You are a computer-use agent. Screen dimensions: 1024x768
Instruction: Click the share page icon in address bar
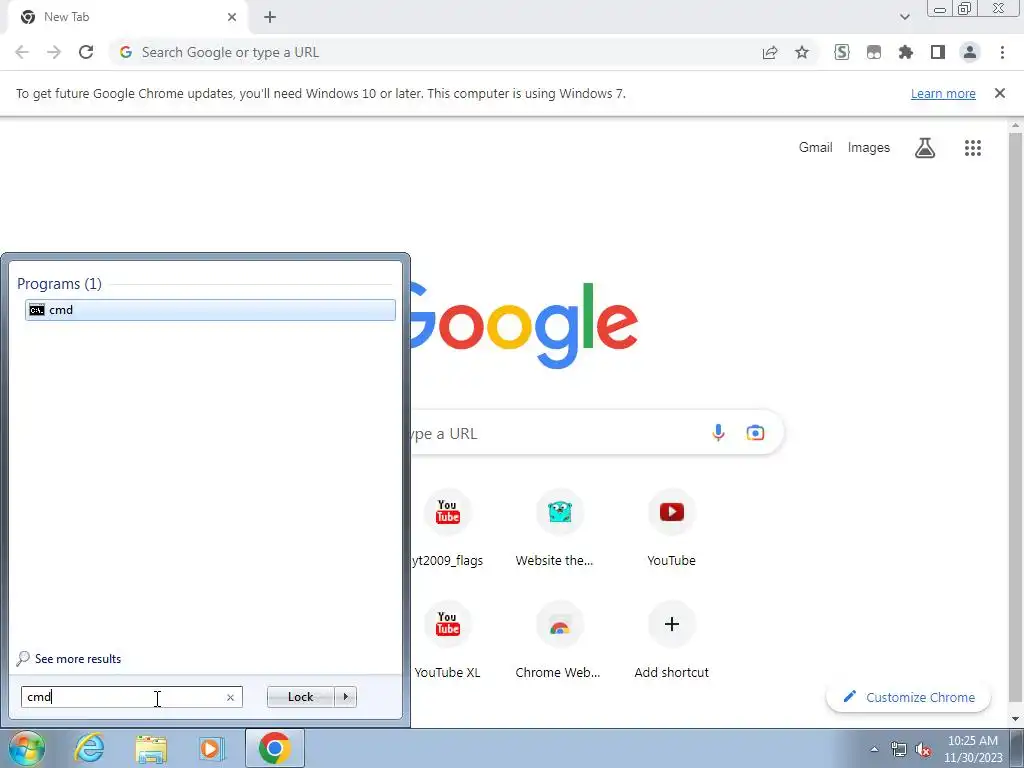770,52
